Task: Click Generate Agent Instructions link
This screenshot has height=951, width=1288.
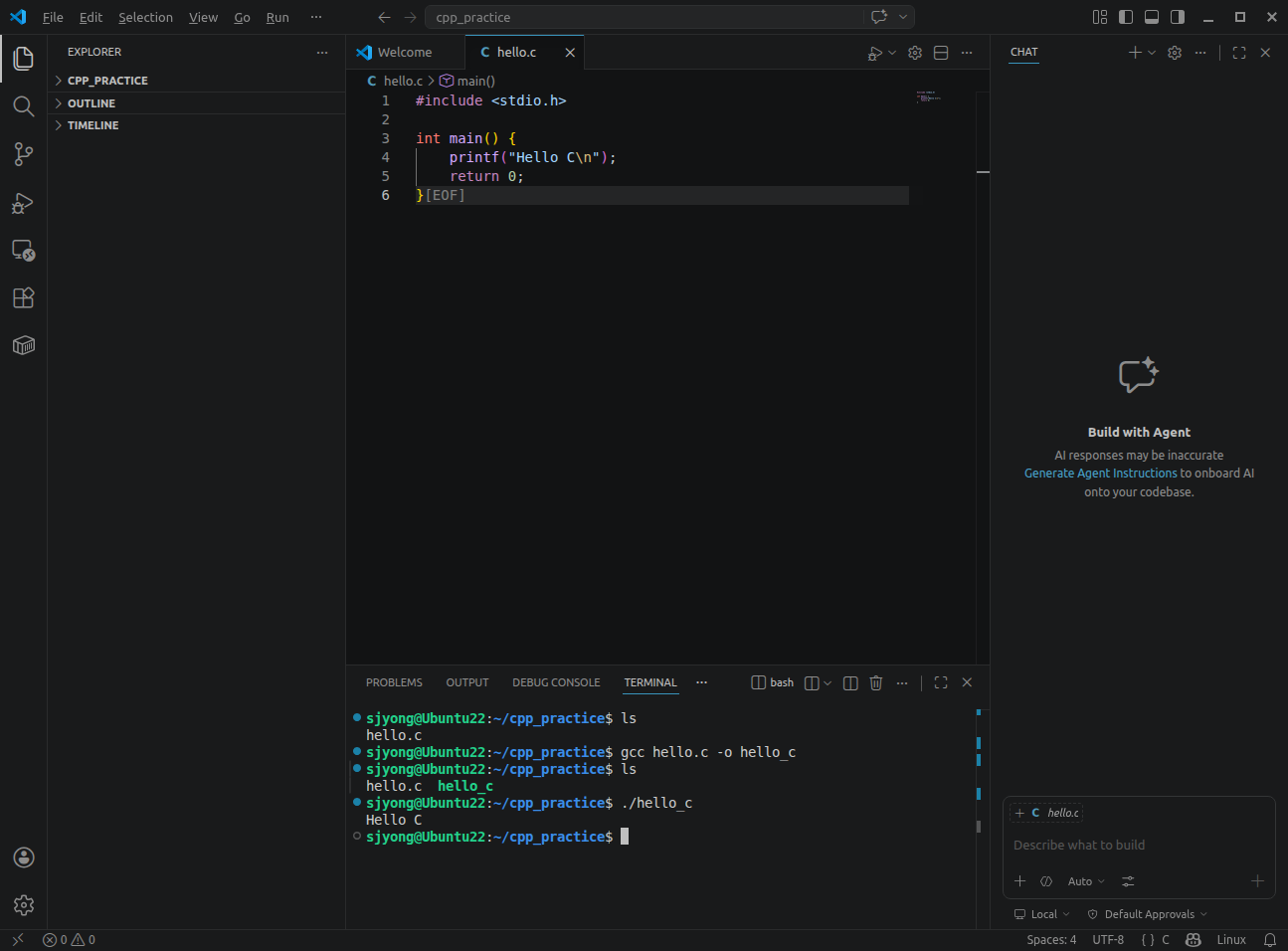Action: tap(1100, 474)
